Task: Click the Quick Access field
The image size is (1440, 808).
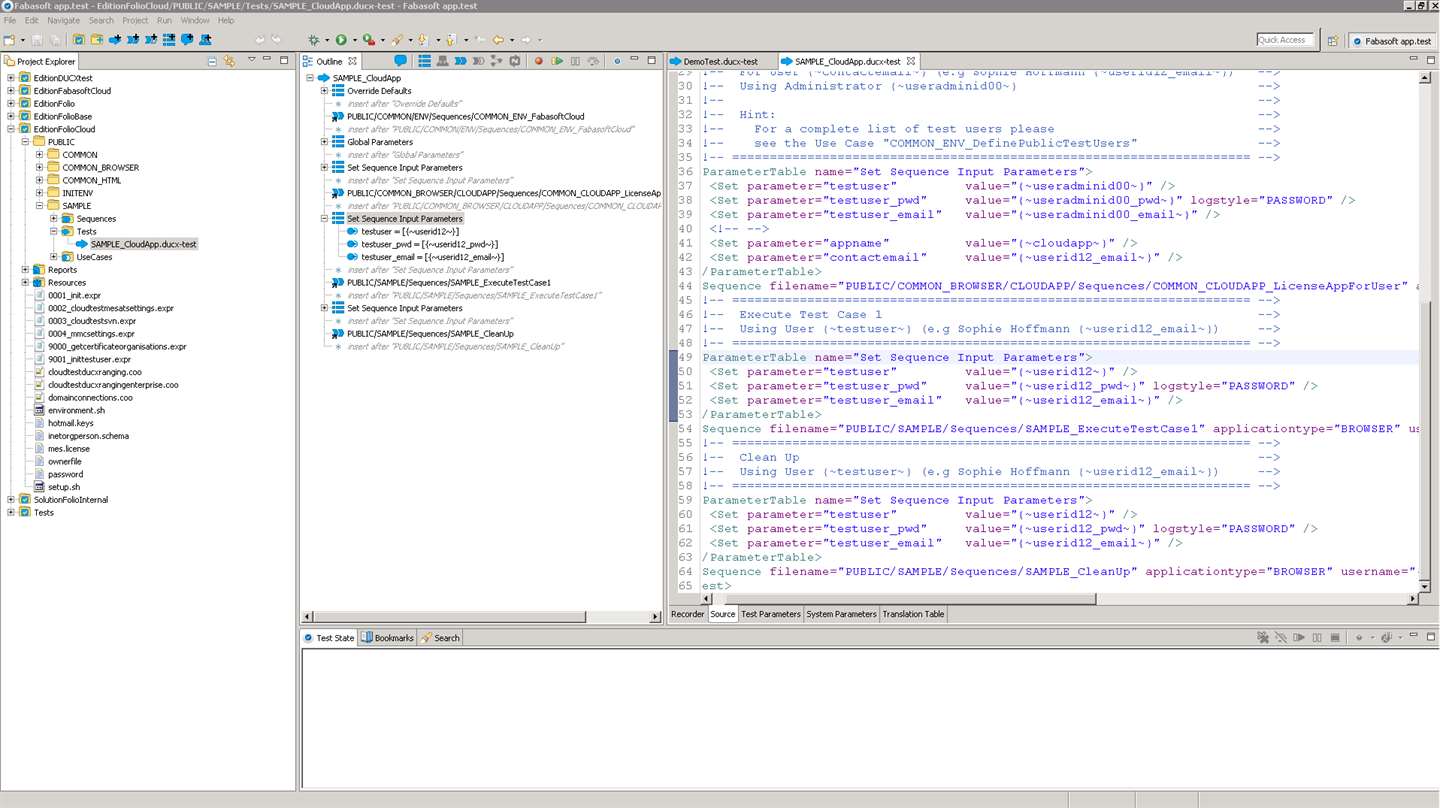Action: click(x=1285, y=40)
